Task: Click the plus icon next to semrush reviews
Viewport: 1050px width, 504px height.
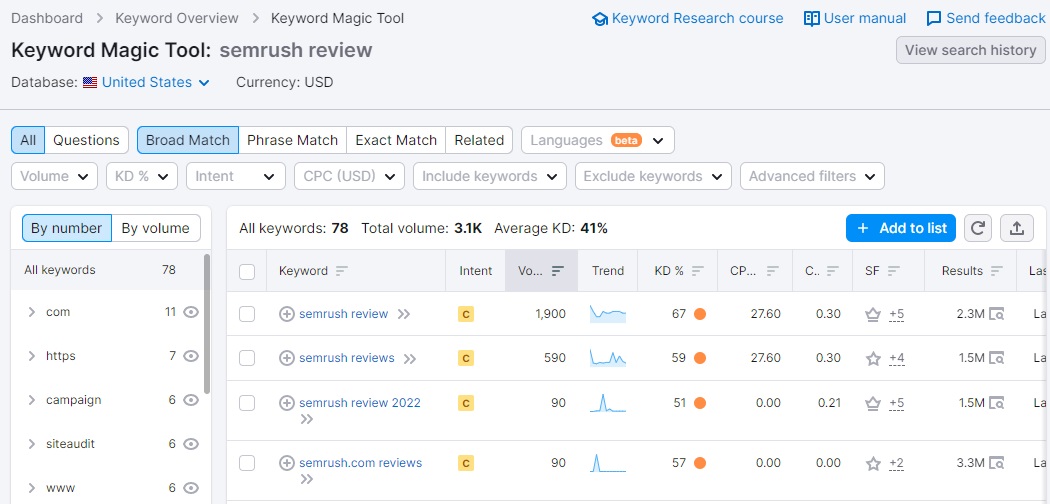Action: pos(287,358)
